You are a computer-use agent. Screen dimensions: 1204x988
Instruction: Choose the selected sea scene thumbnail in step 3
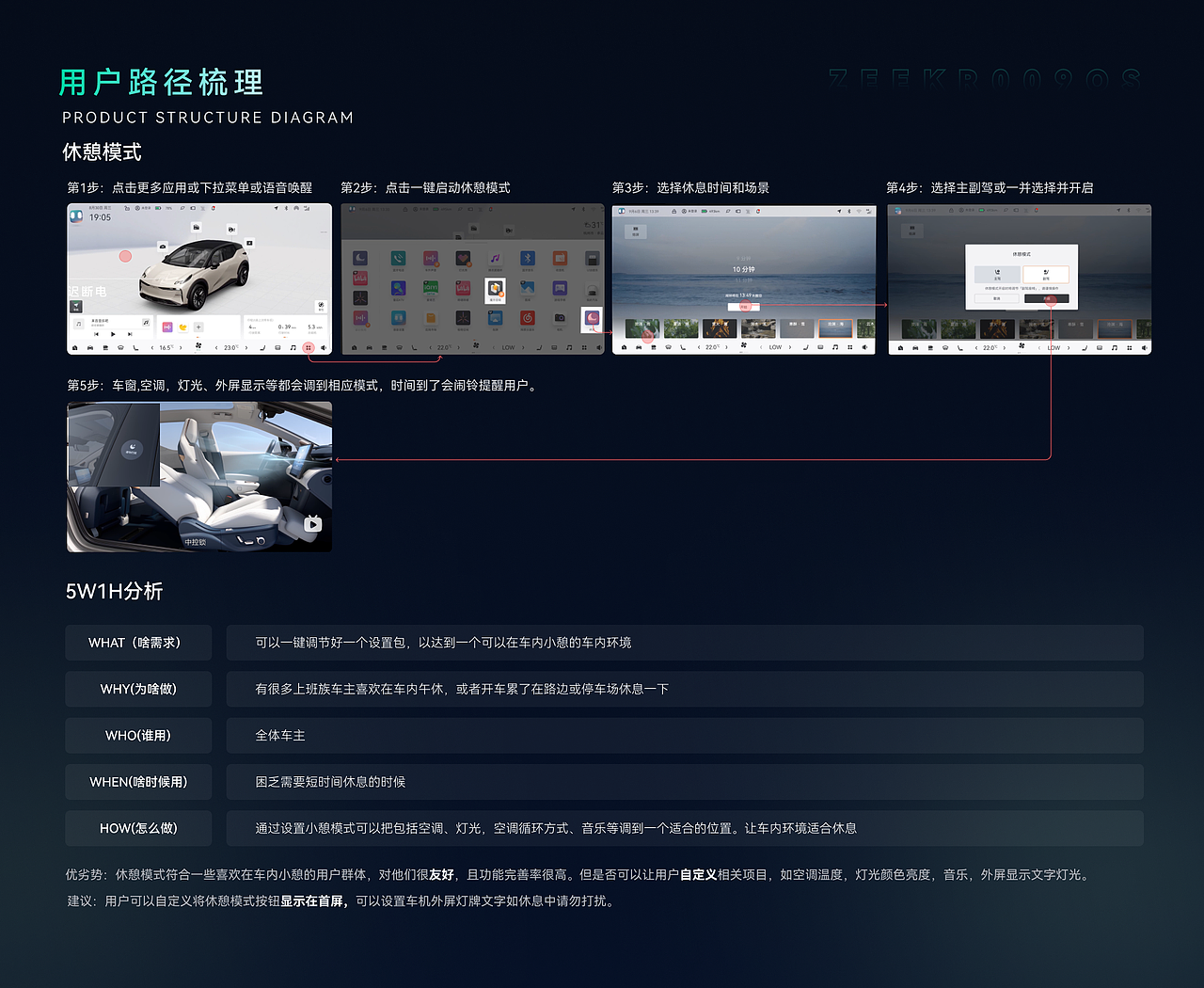pos(835,328)
